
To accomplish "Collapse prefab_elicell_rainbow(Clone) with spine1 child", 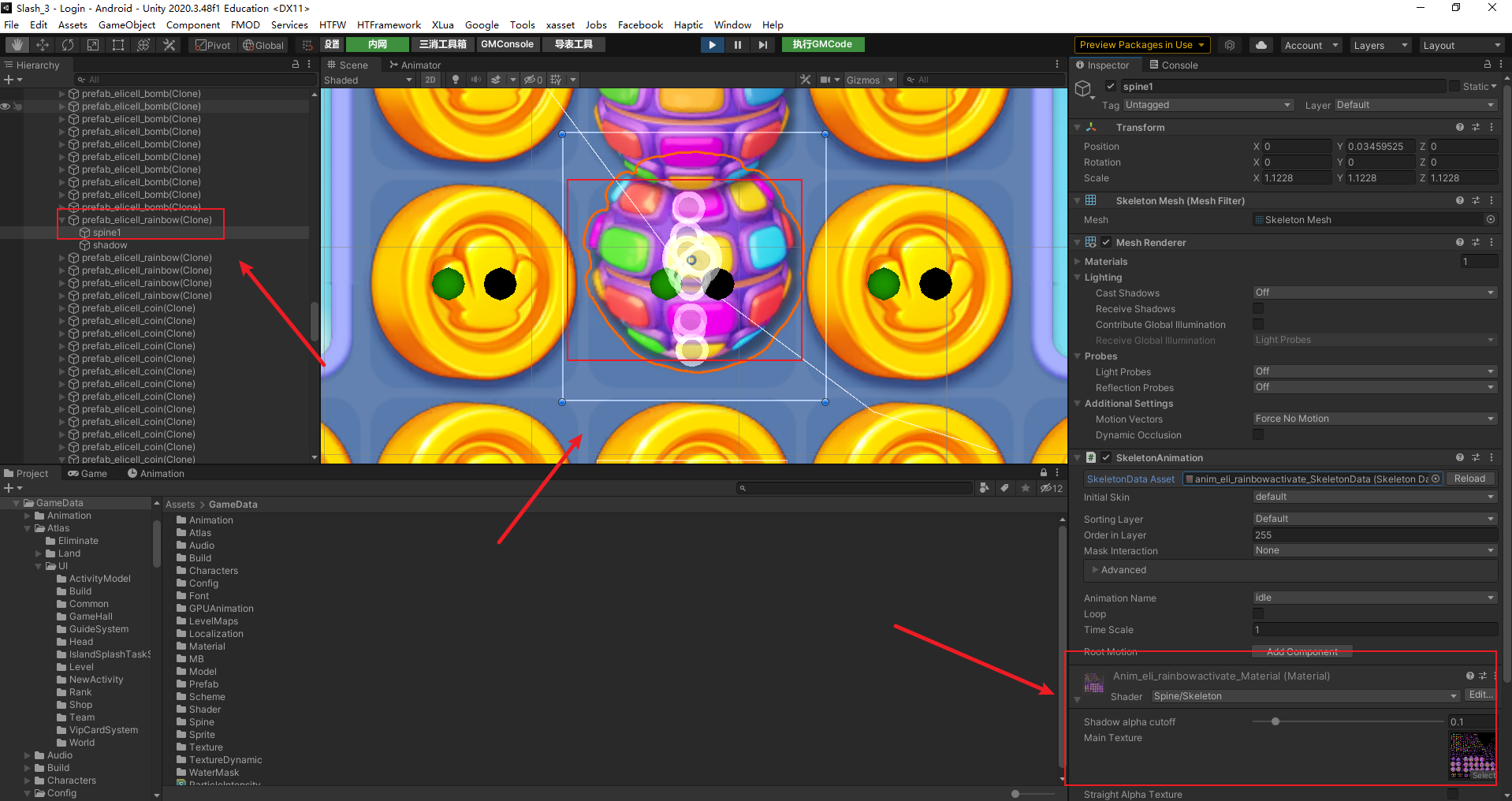I will (62, 220).
